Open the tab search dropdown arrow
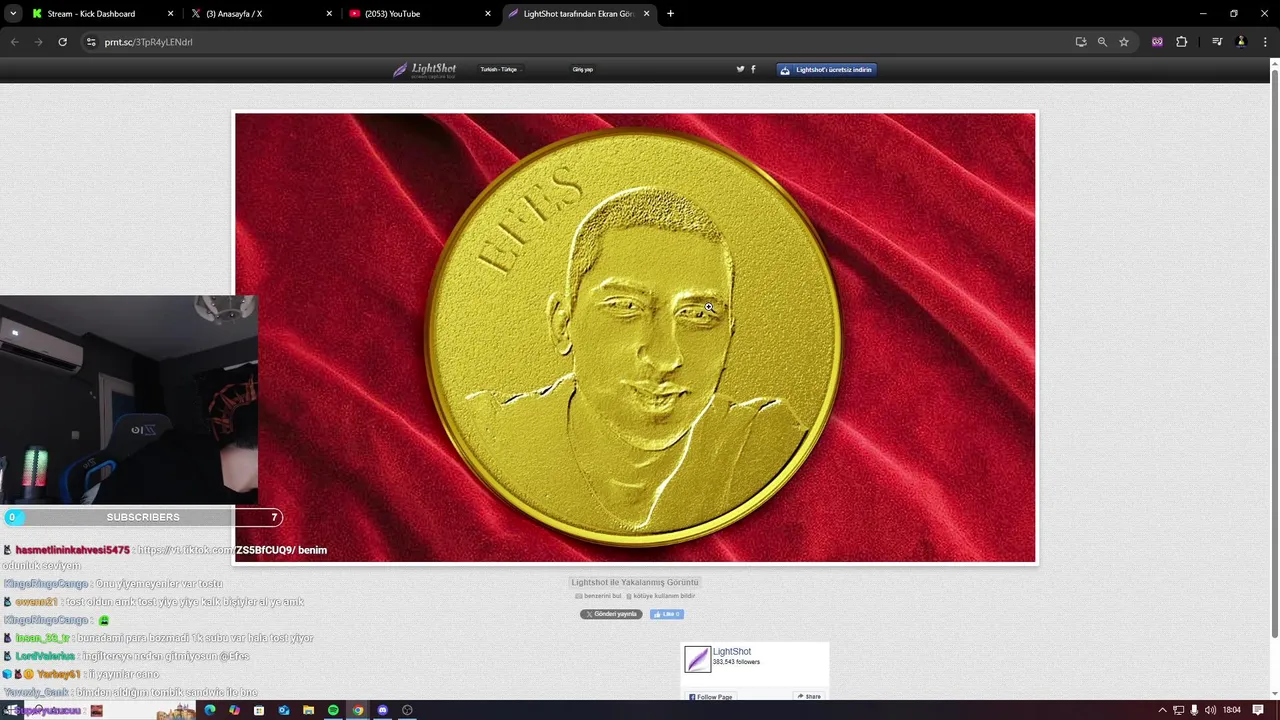Image resolution: width=1280 pixels, height=720 pixels. (x=13, y=14)
